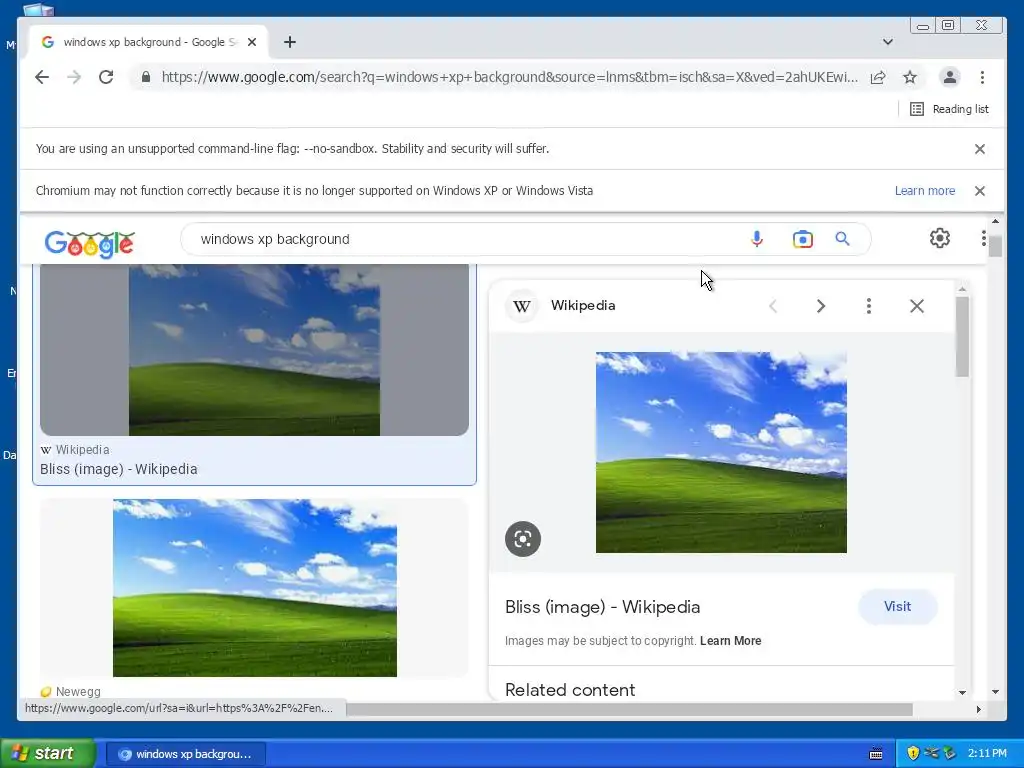This screenshot has height=768, width=1024.
Task: Open the Windows Start menu
Action: (x=48, y=753)
